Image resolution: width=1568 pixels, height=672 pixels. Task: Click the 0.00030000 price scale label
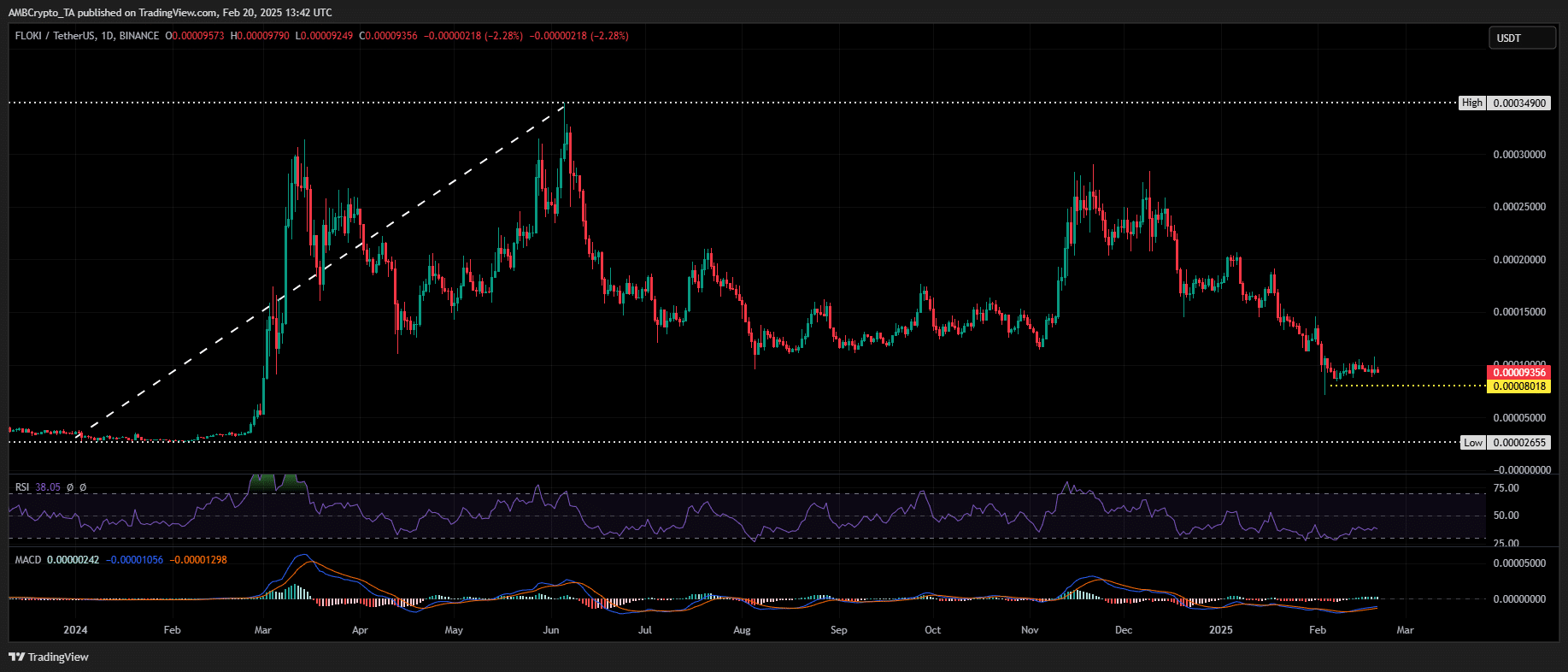[1519, 155]
